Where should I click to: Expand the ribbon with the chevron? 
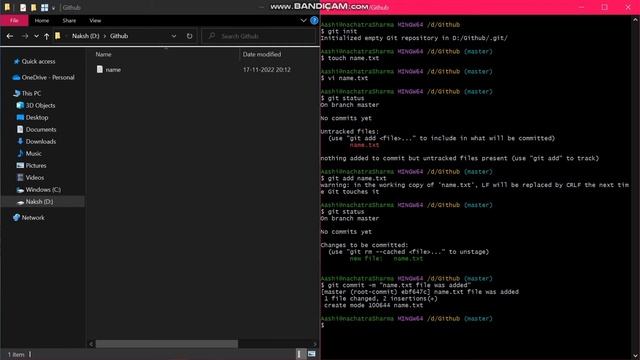tap(303, 20)
